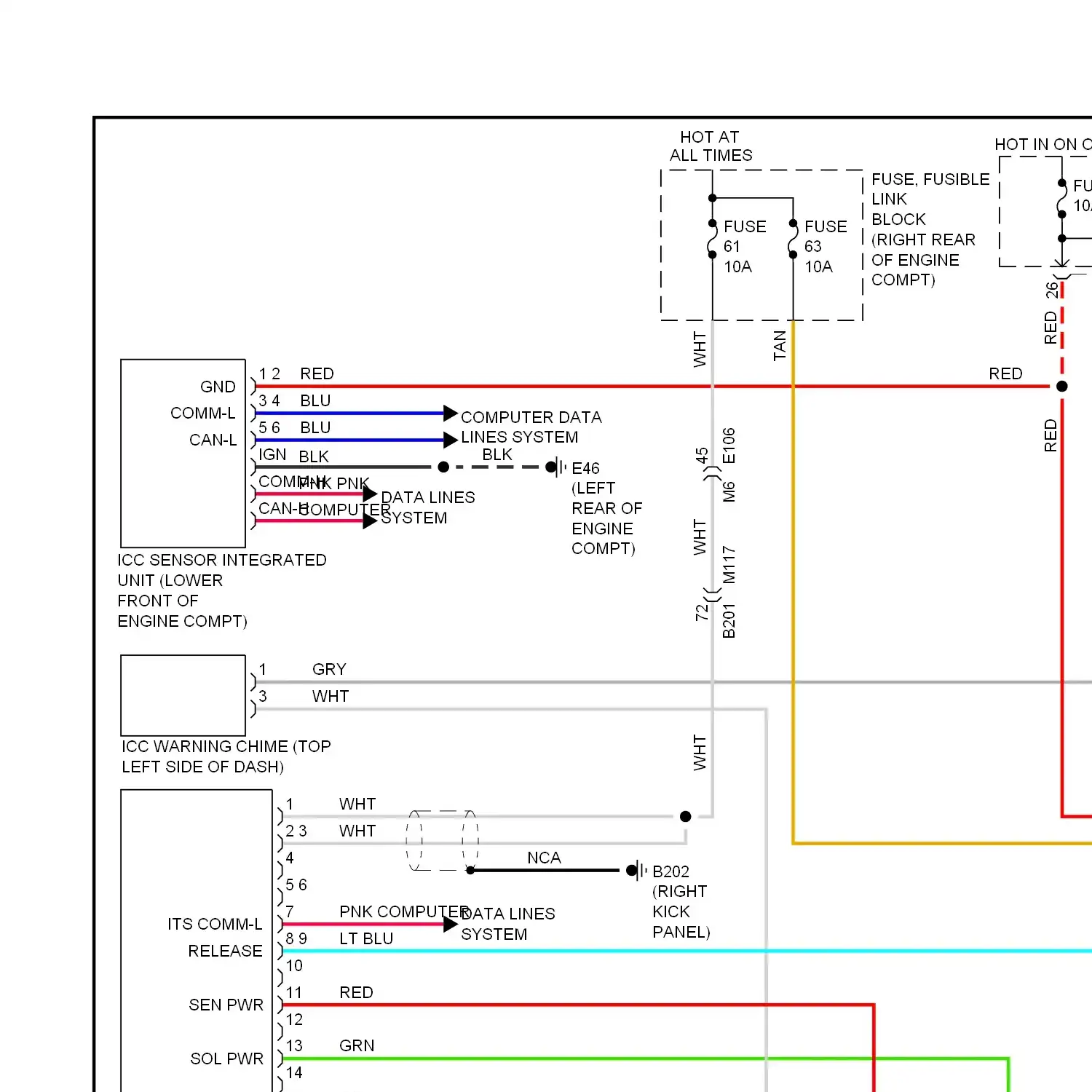Click the "IGN" terminal label

(x=272, y=455)
